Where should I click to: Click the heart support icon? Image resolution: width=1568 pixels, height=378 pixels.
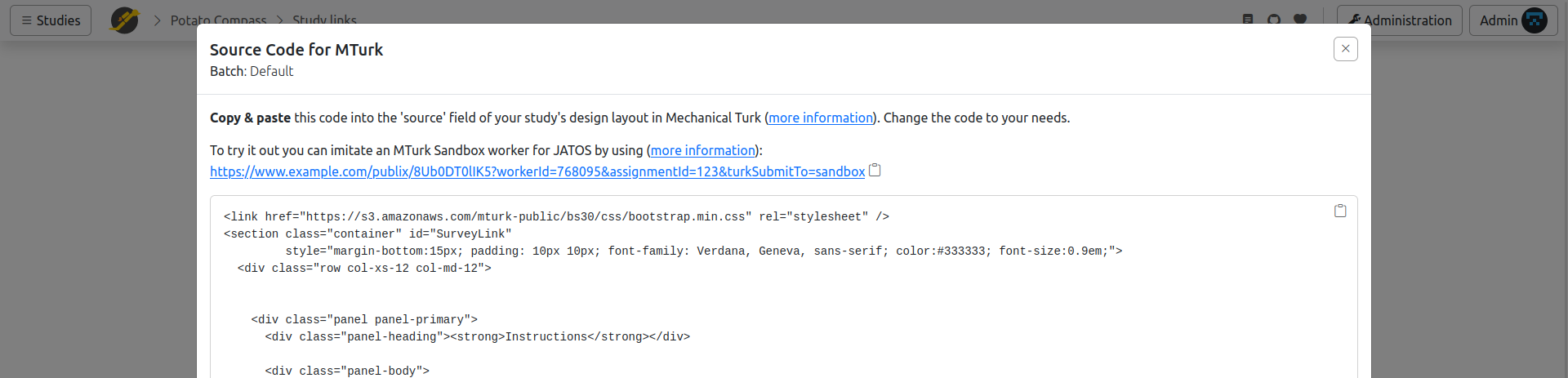[x=1300, y=20]
